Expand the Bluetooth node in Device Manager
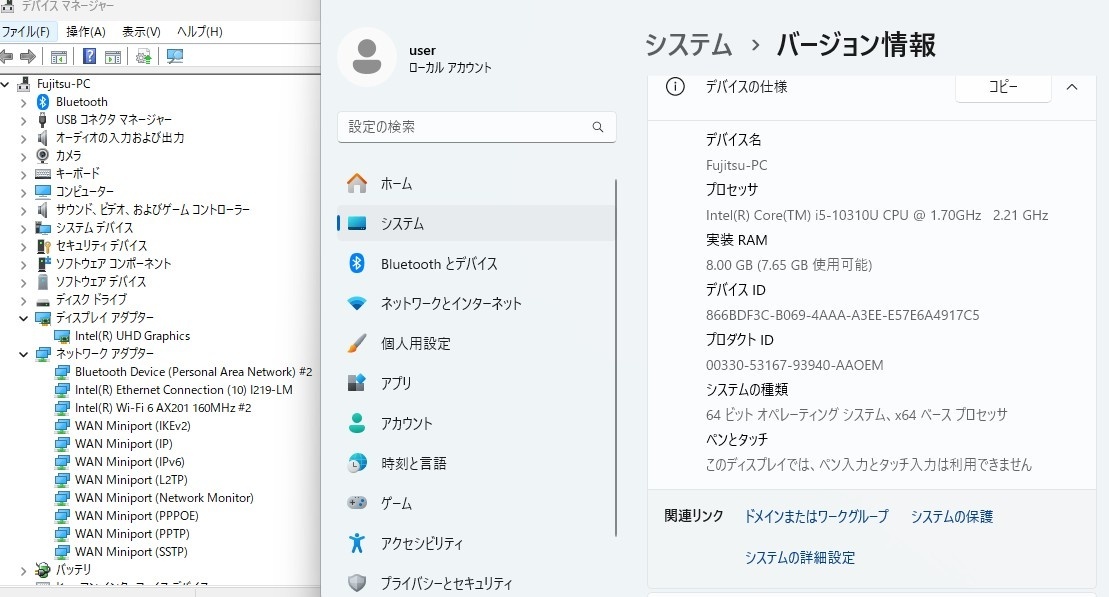 pos(23,103)
